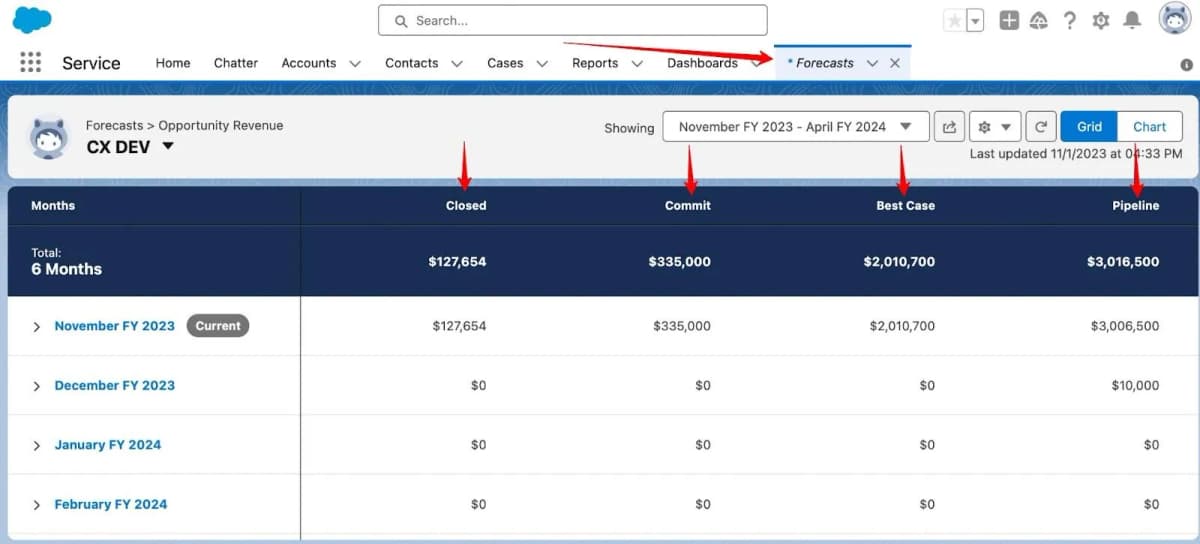Open the Trailhead guidance icon
The height and width of the screenshot is (544, 1200).
point(1039,20)
